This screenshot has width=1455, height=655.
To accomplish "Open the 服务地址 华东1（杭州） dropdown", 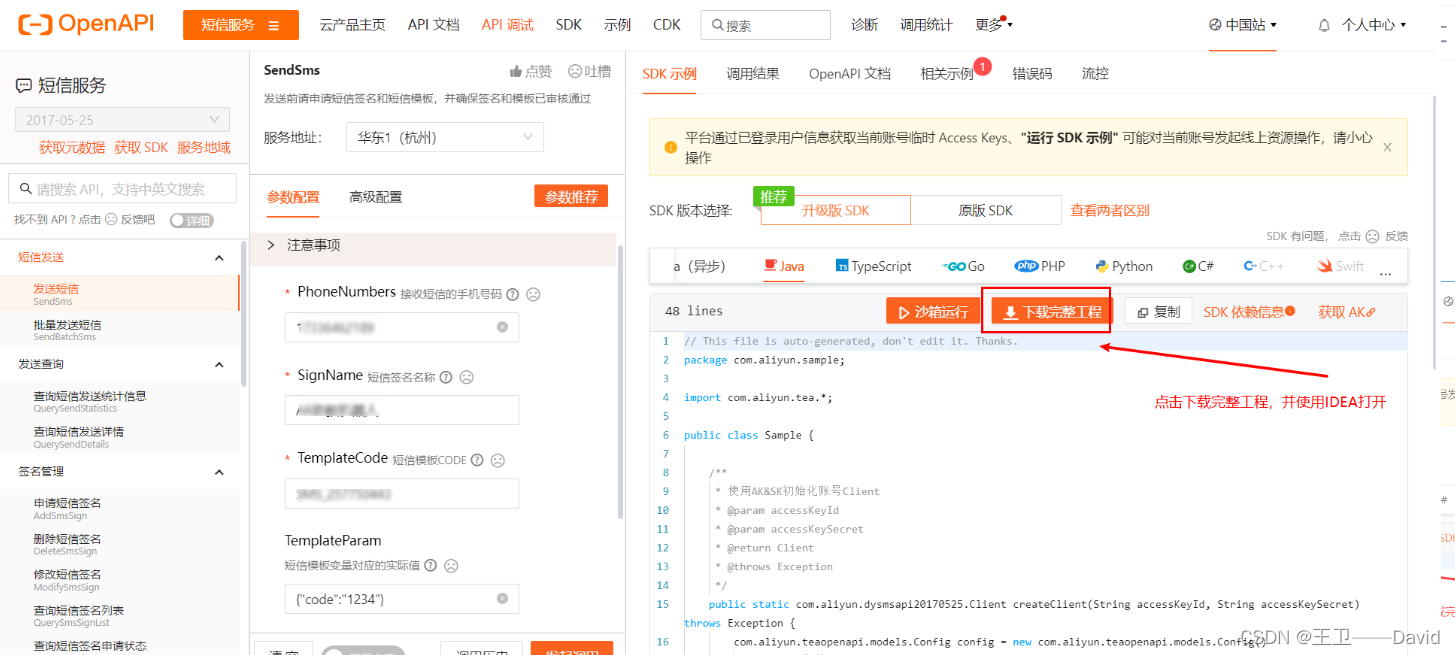I will tap(445, 137).
